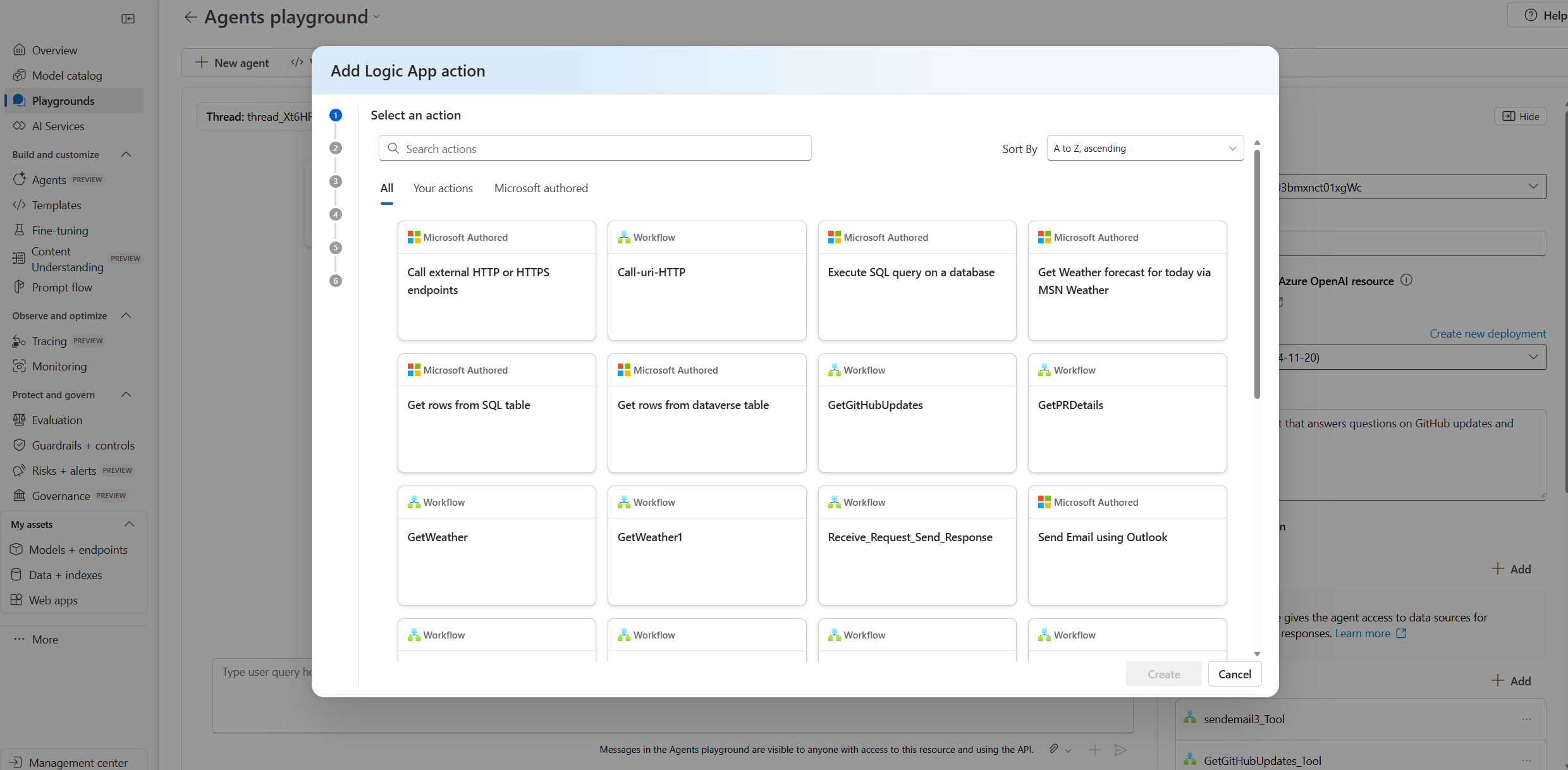
Task: Collapse the navigation pane with the top-left icon
Action: point(128,19)
